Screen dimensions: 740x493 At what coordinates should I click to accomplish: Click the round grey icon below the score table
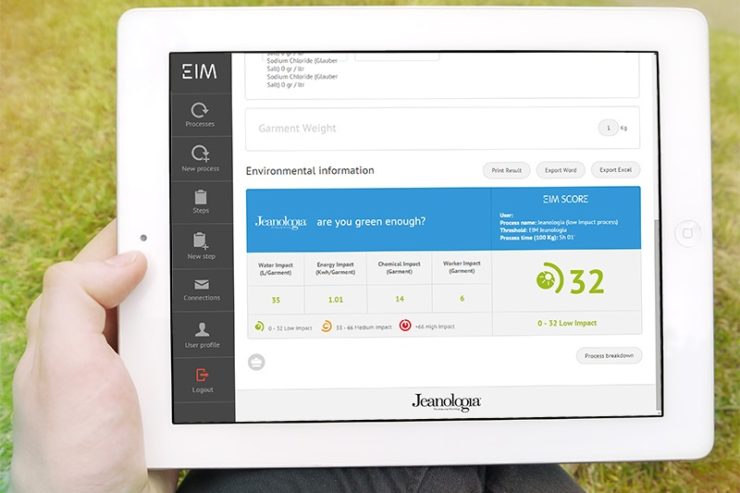[x=256, y=362]
